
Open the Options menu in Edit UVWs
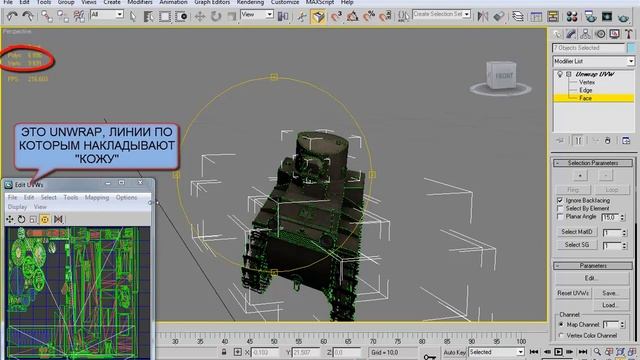tap(126, 198)
